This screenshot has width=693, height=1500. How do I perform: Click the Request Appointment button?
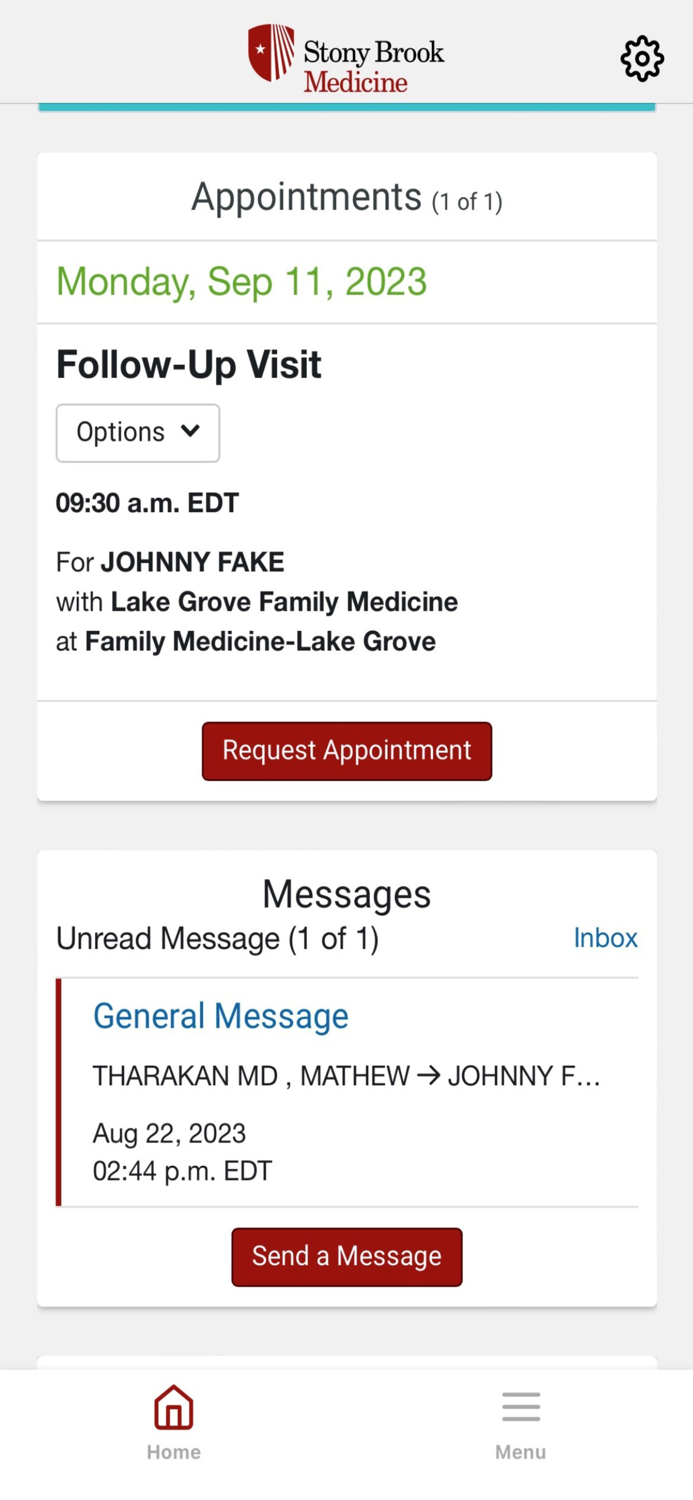346,750
